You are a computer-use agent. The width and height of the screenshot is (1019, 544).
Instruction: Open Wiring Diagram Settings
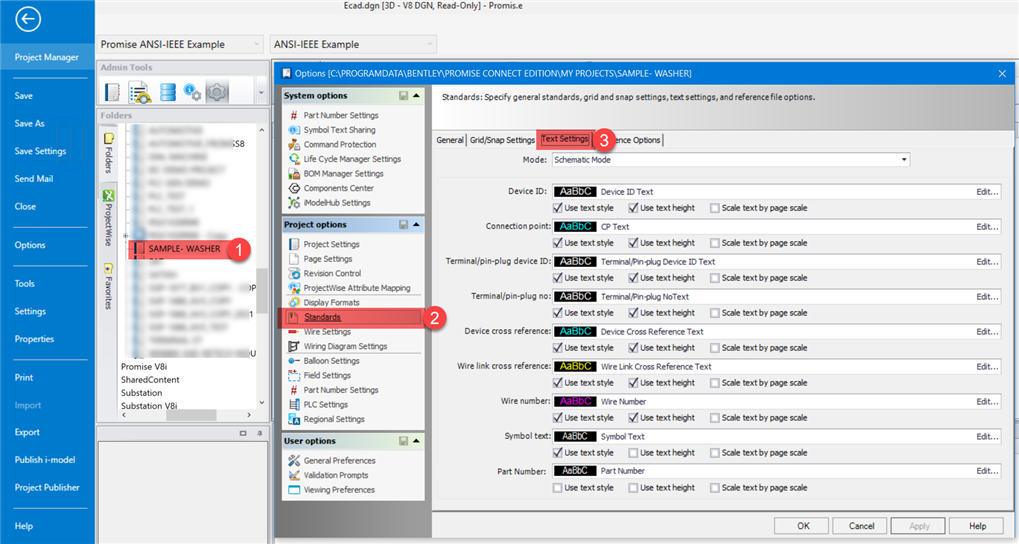345,346
